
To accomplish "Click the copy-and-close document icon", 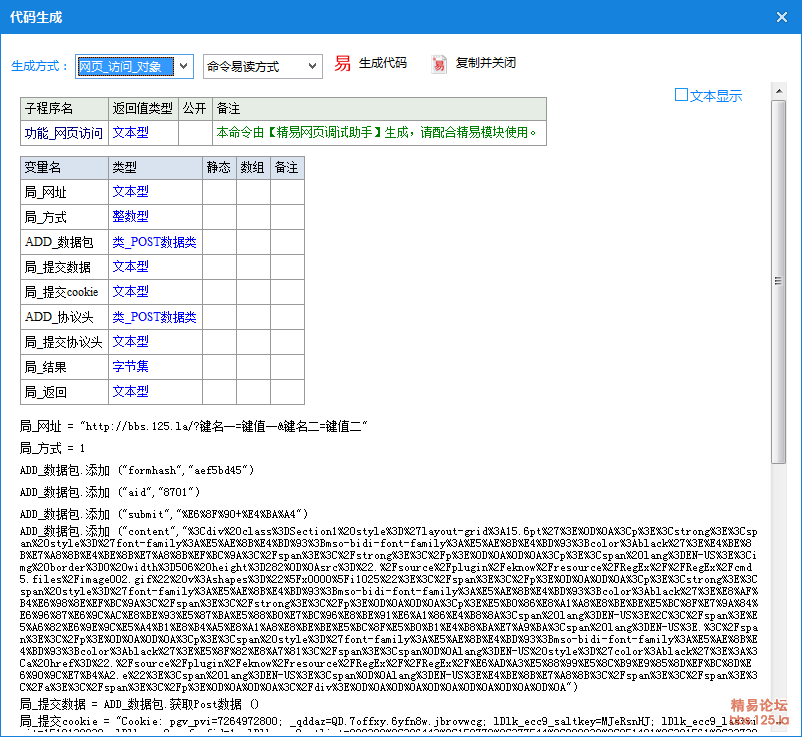I will [439, 64].
